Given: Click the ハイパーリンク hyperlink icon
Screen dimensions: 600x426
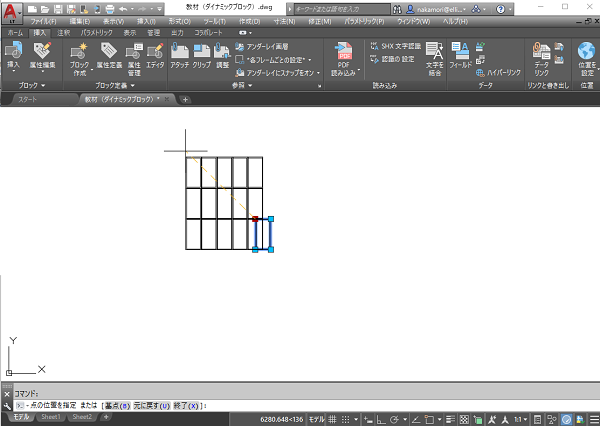Looking at the screenshot, I should 498,72.
